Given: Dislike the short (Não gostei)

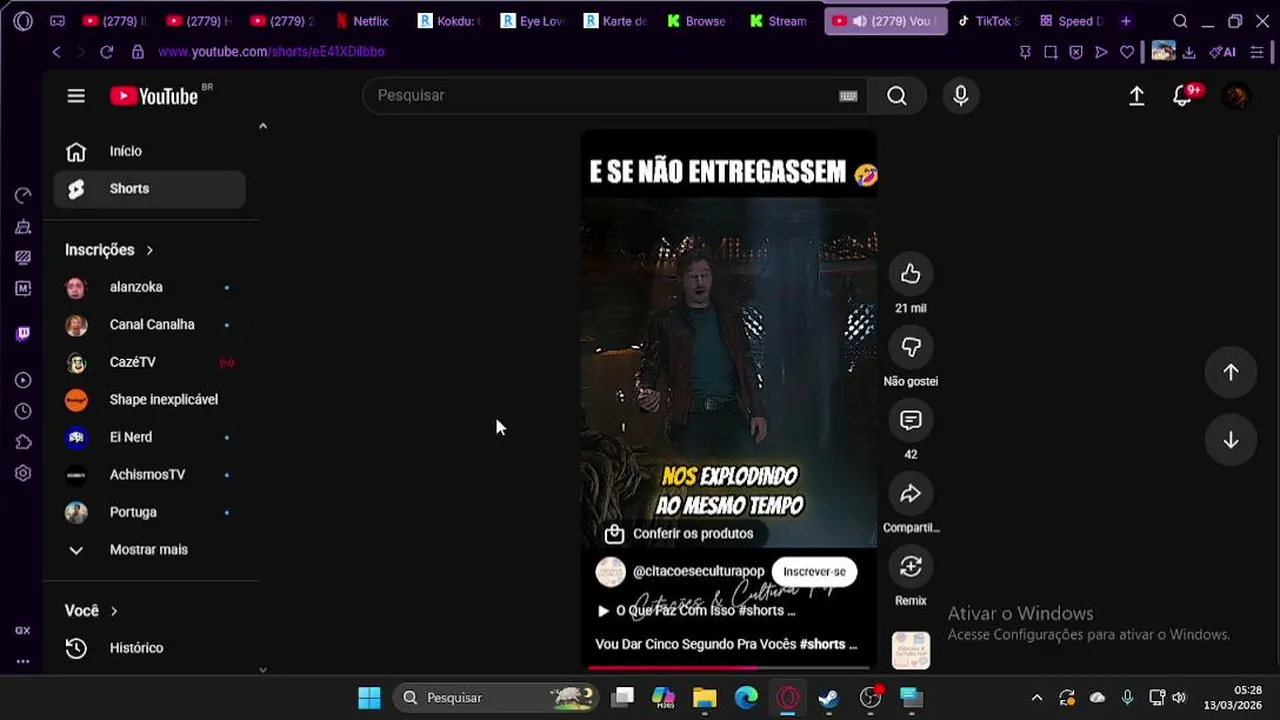Looking at the screenshot, I should pos(910,347).
